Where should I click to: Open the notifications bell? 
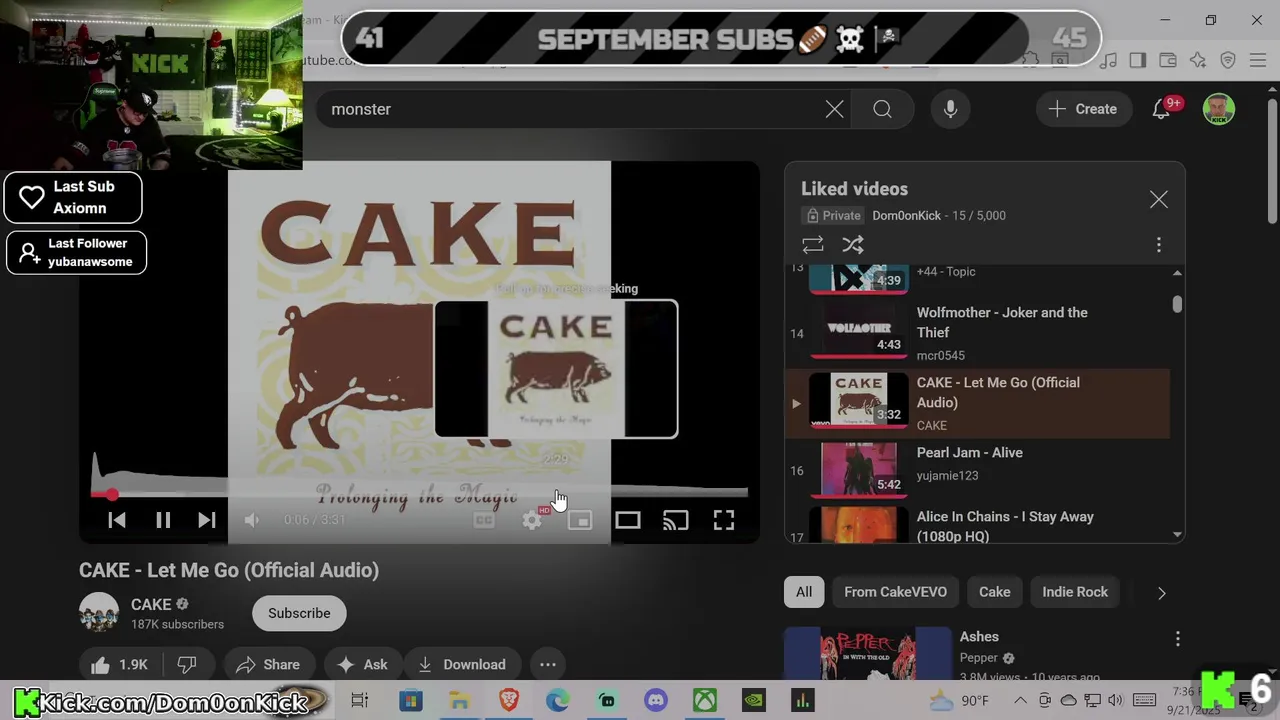tap(1161, 109)
